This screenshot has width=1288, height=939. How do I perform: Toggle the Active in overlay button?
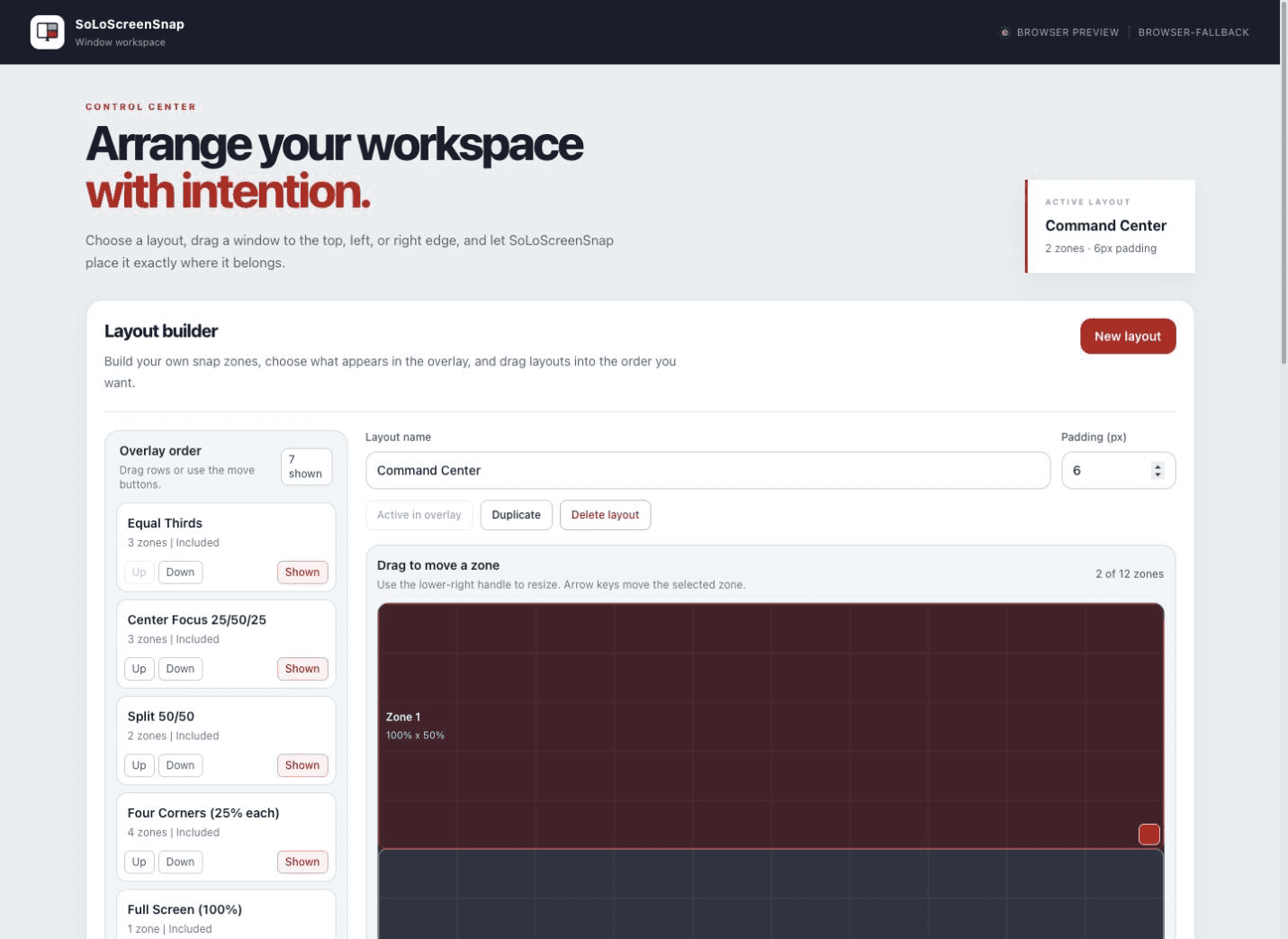(x=419, y=515)
